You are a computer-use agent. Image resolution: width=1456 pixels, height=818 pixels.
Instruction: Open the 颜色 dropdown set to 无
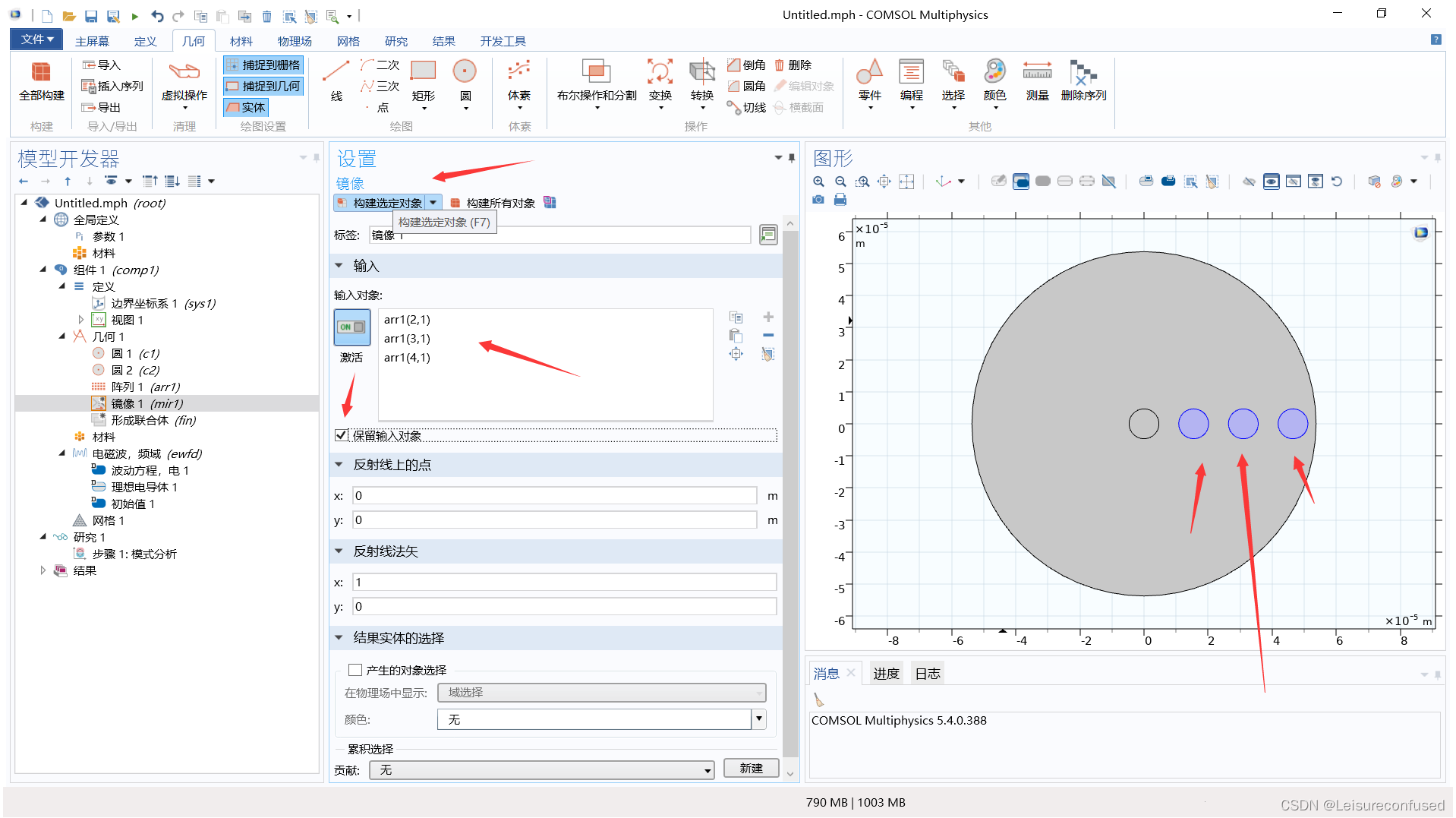tap(601, 719)
